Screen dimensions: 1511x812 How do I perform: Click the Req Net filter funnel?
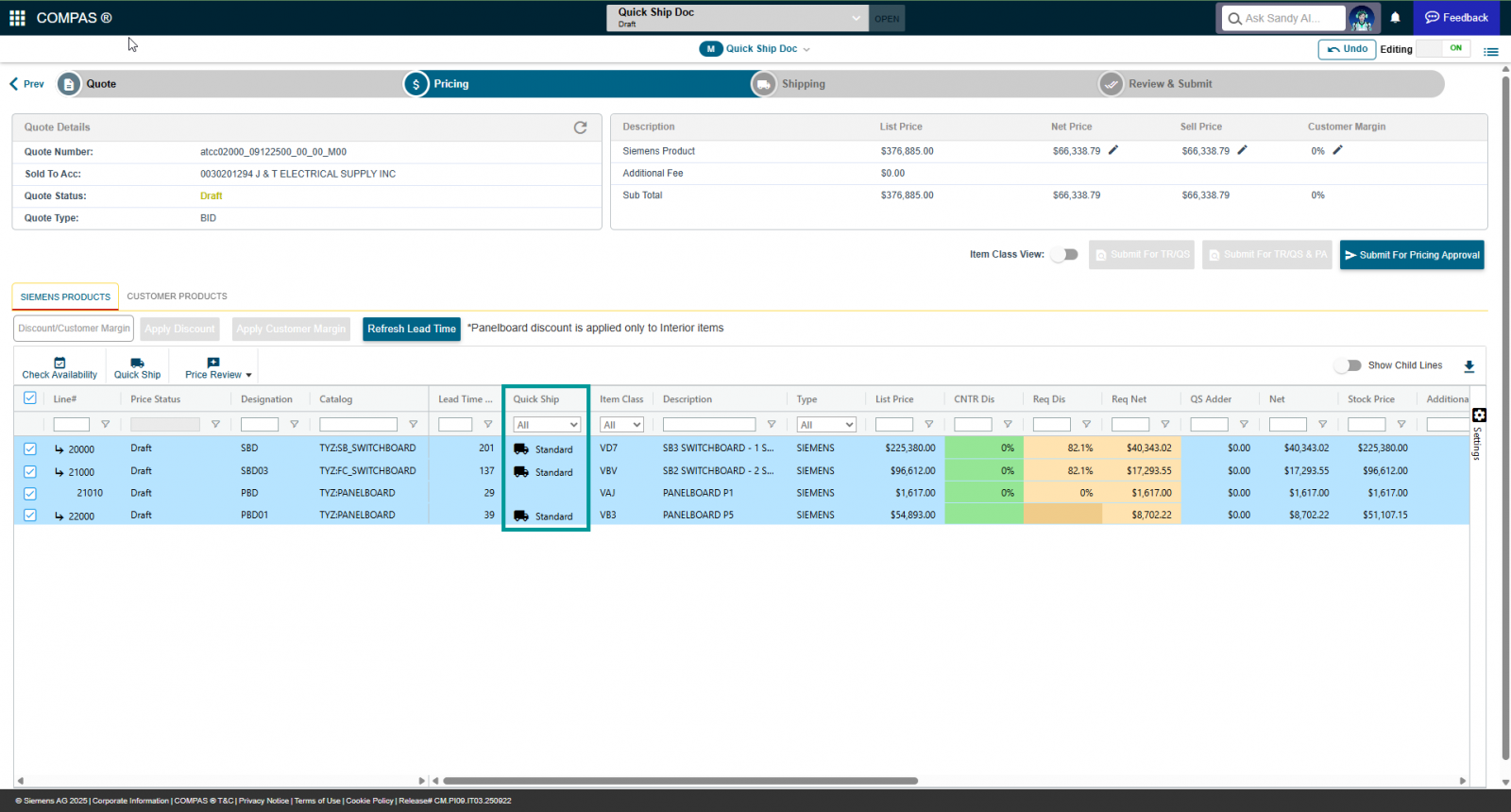pyautogui.click(x=1164, y=425)
